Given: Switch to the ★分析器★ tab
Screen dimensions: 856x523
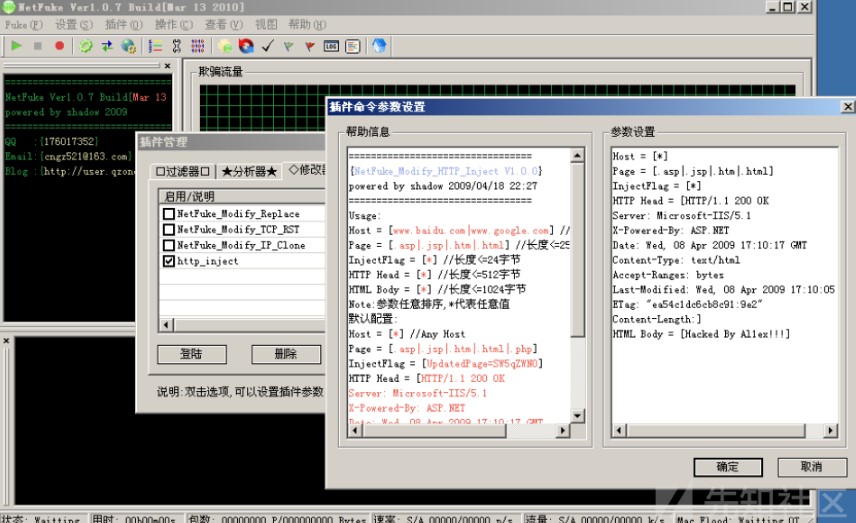Looking at the screenshot, I should click(x=249, y=171).
